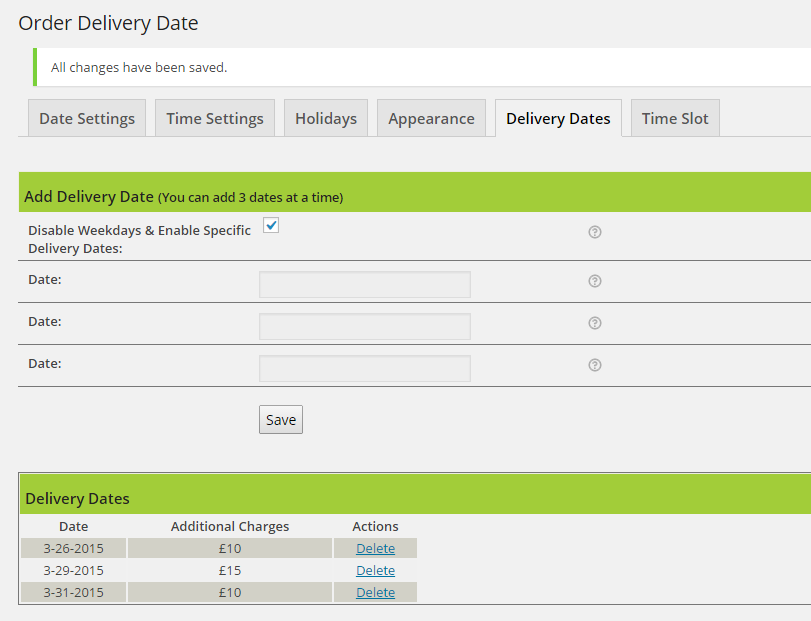
Task: Click the first Date input field
Action: pyautogui.click(x=364, y=284)
